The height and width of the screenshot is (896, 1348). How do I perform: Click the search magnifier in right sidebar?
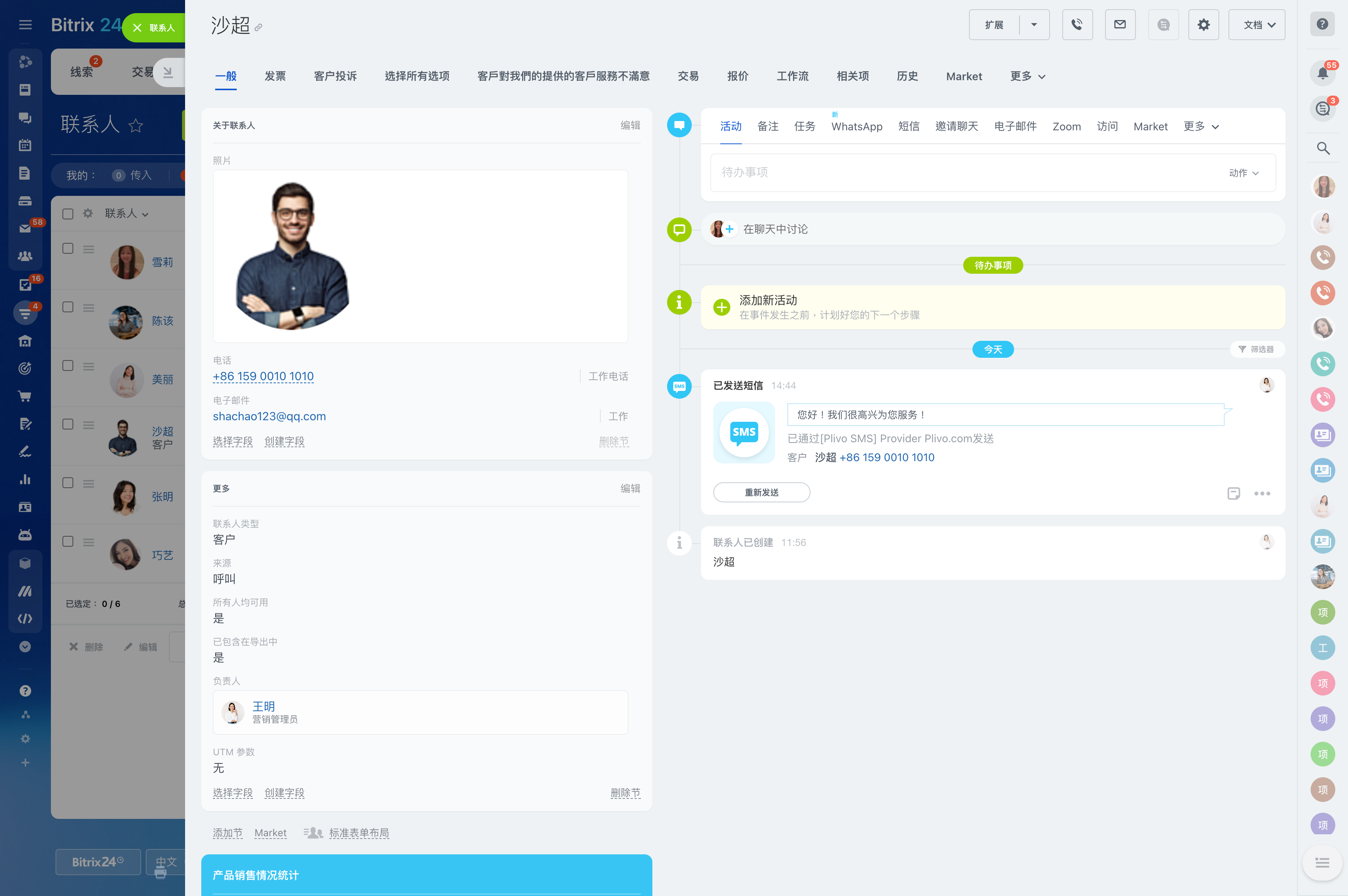[x=1322, y=148]
